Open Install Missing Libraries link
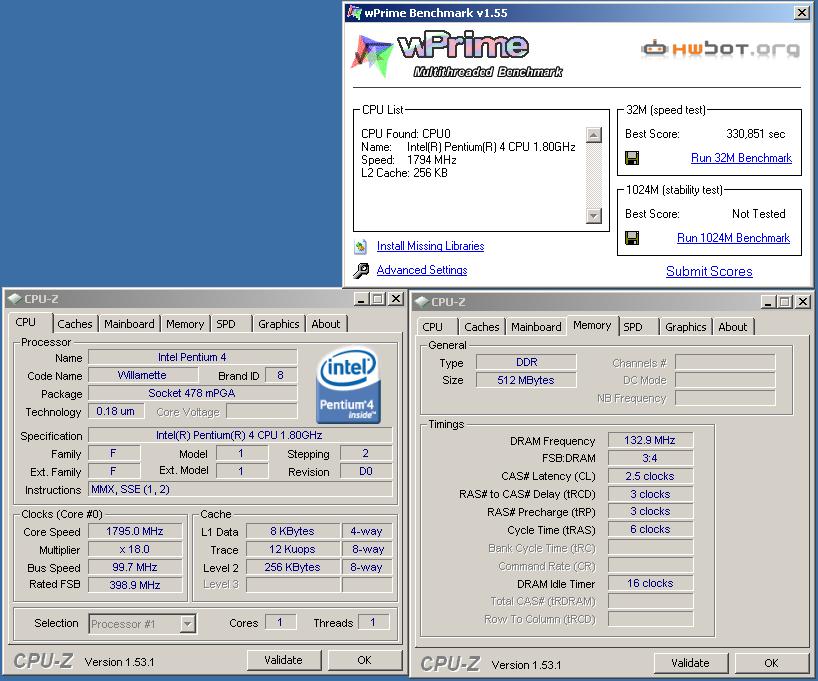Image resolution: width=818 pixels, height=681 pixels. 430,246
